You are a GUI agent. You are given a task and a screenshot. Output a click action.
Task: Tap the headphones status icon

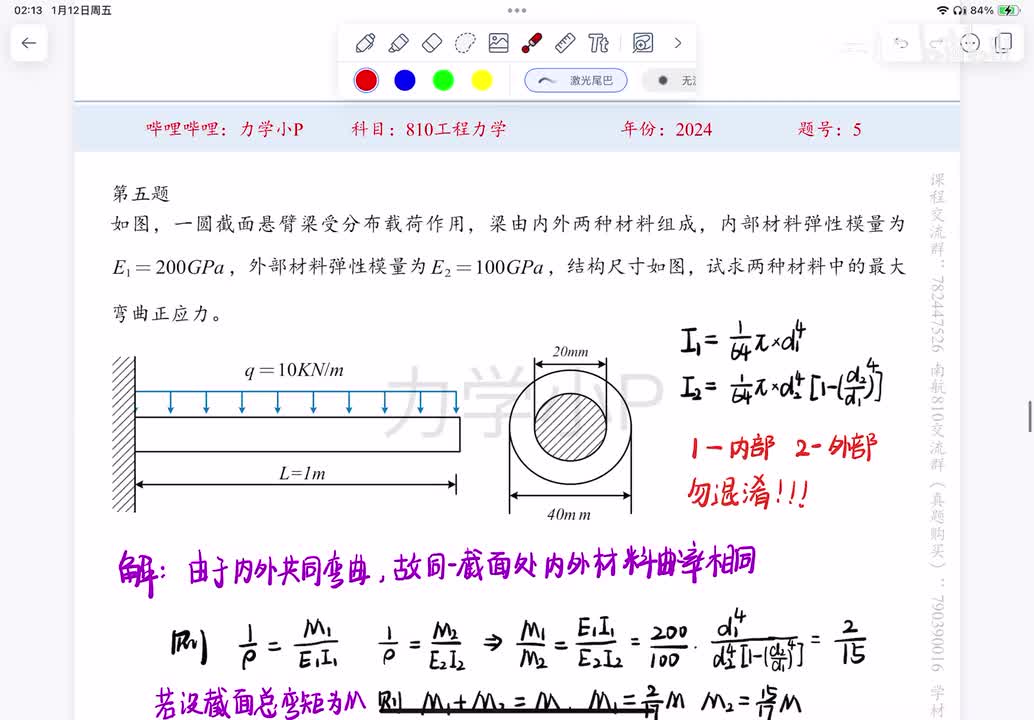click(960, 11)
